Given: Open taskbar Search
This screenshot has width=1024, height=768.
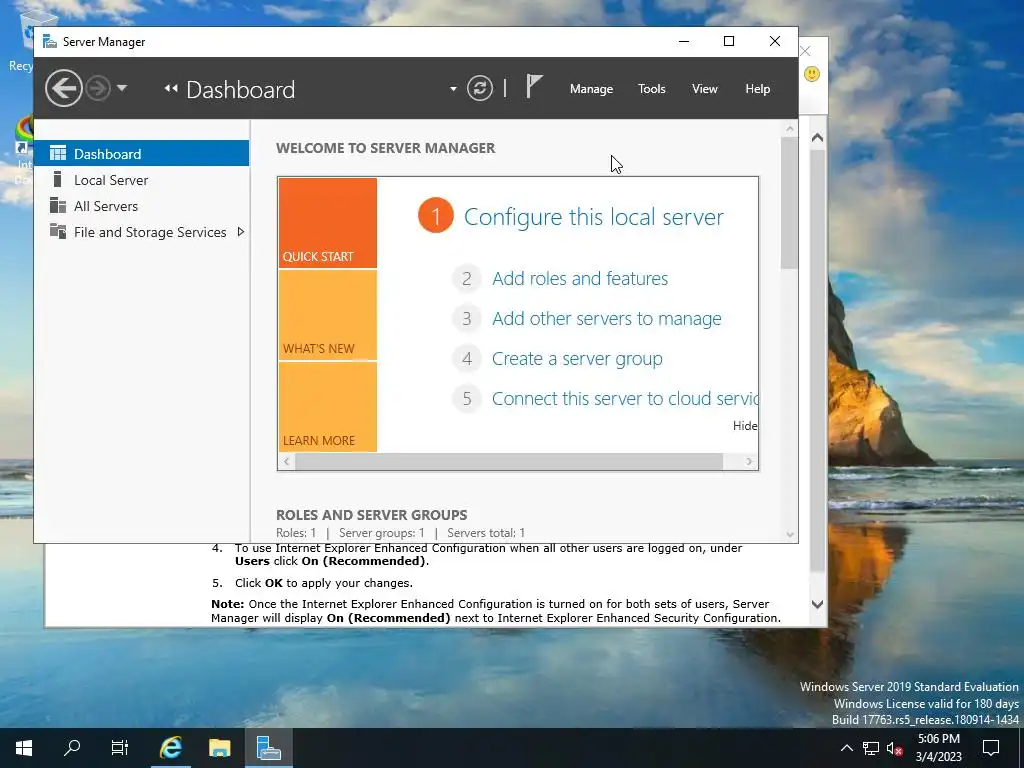Looking at the screenshot, I should [72, 748].
